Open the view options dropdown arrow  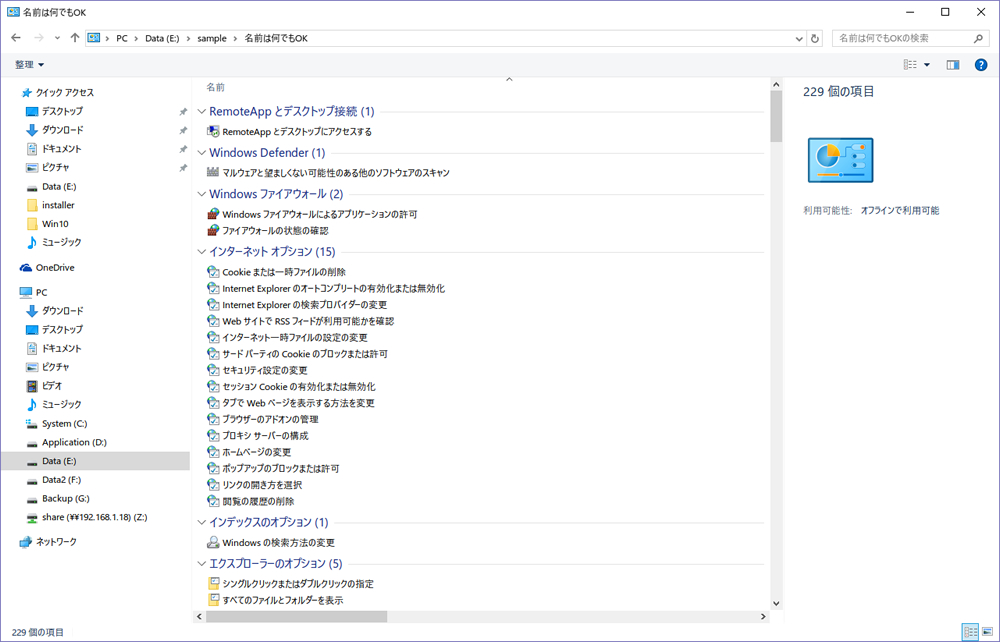pyautogui.click(x=927, y=64)
